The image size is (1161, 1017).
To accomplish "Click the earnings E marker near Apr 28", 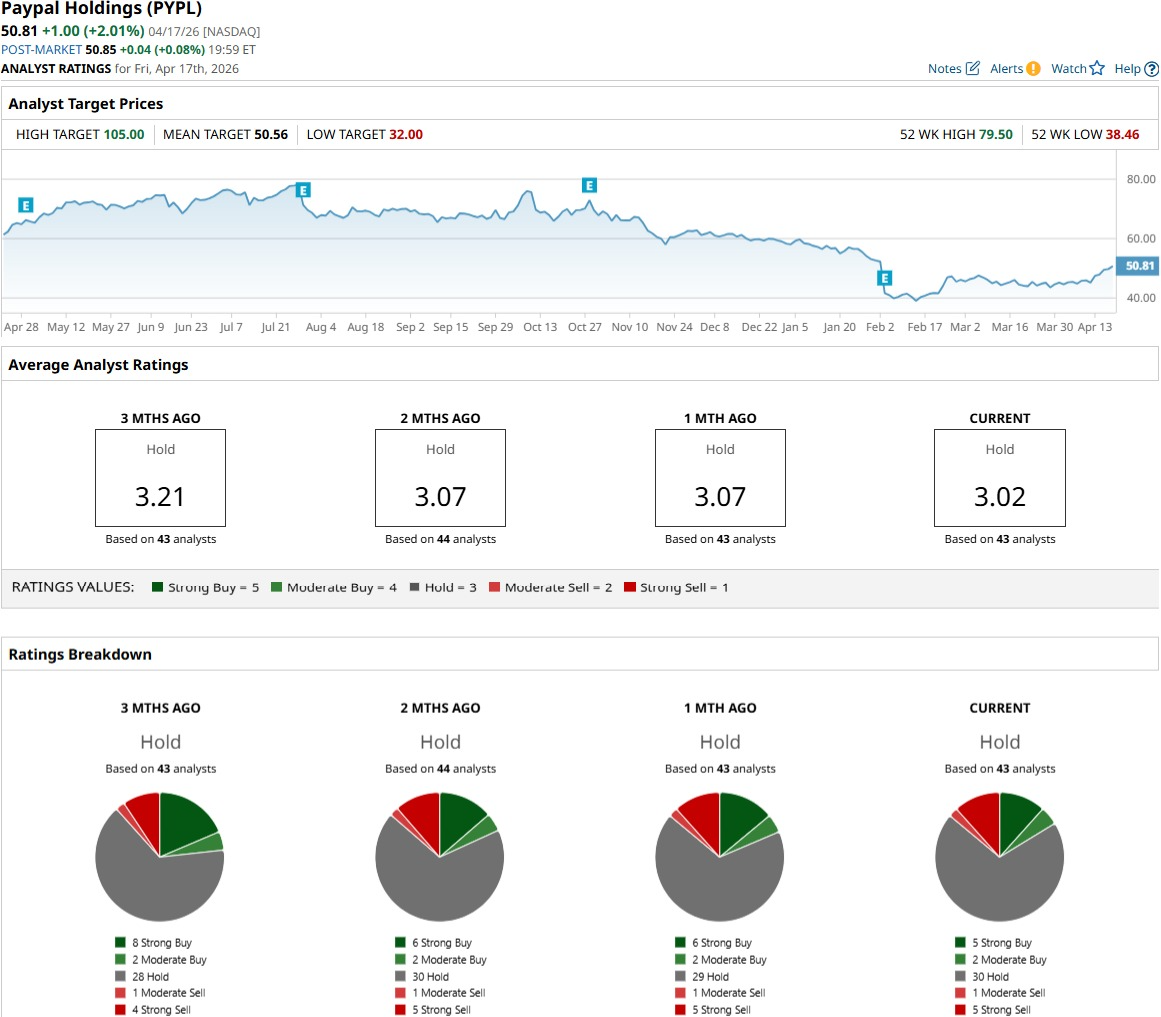I will [26, 205].
